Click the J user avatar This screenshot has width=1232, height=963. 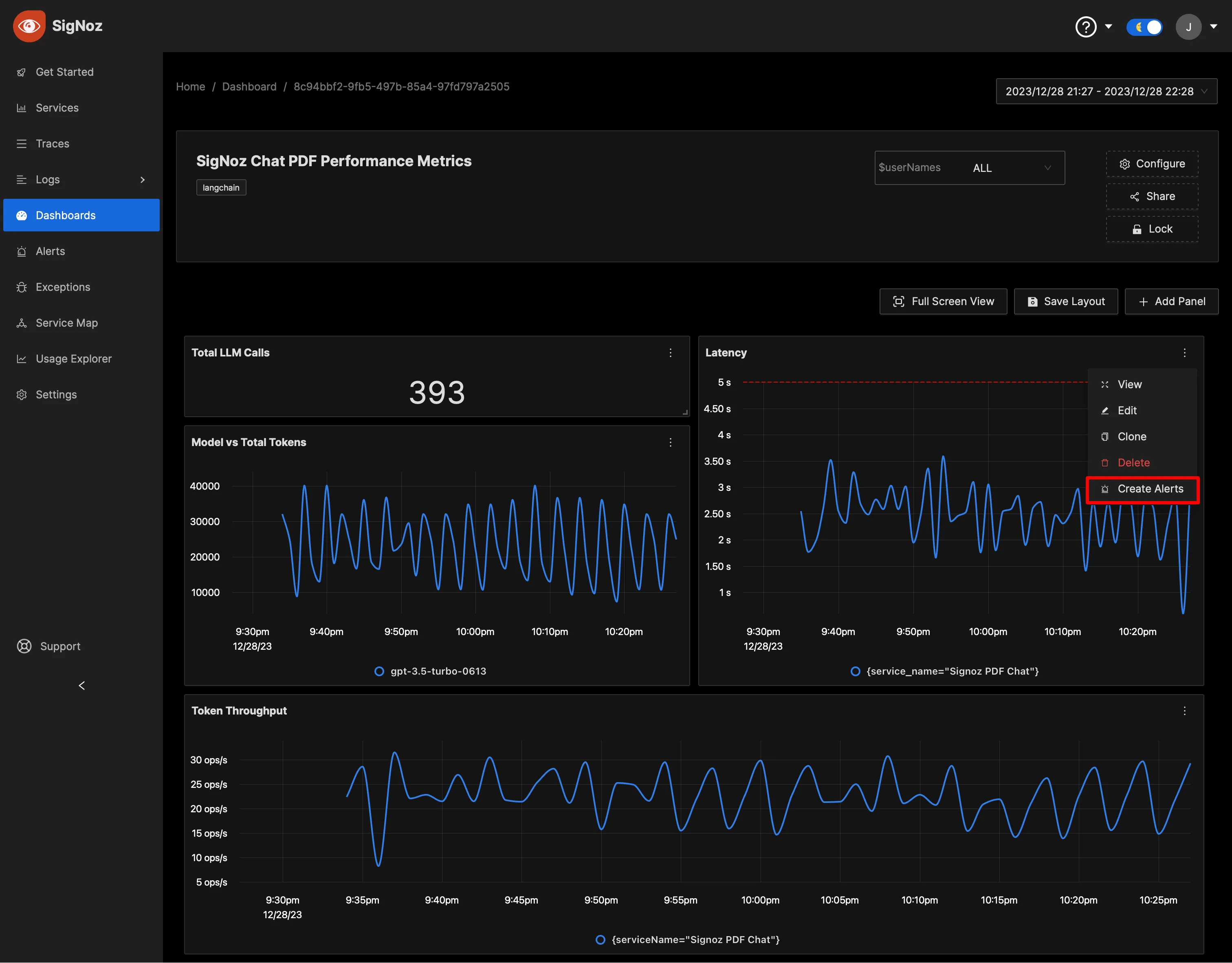[1188, 26]
